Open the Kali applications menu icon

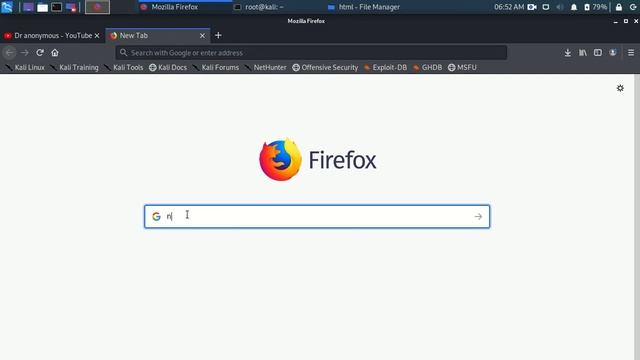(7, 7)
